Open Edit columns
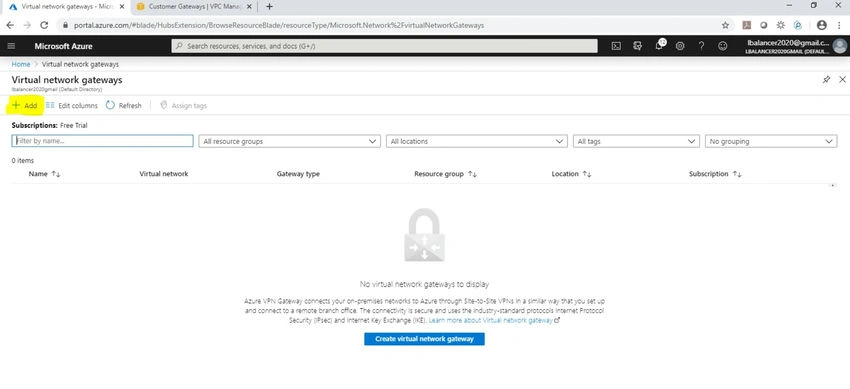 coord(72,106)
